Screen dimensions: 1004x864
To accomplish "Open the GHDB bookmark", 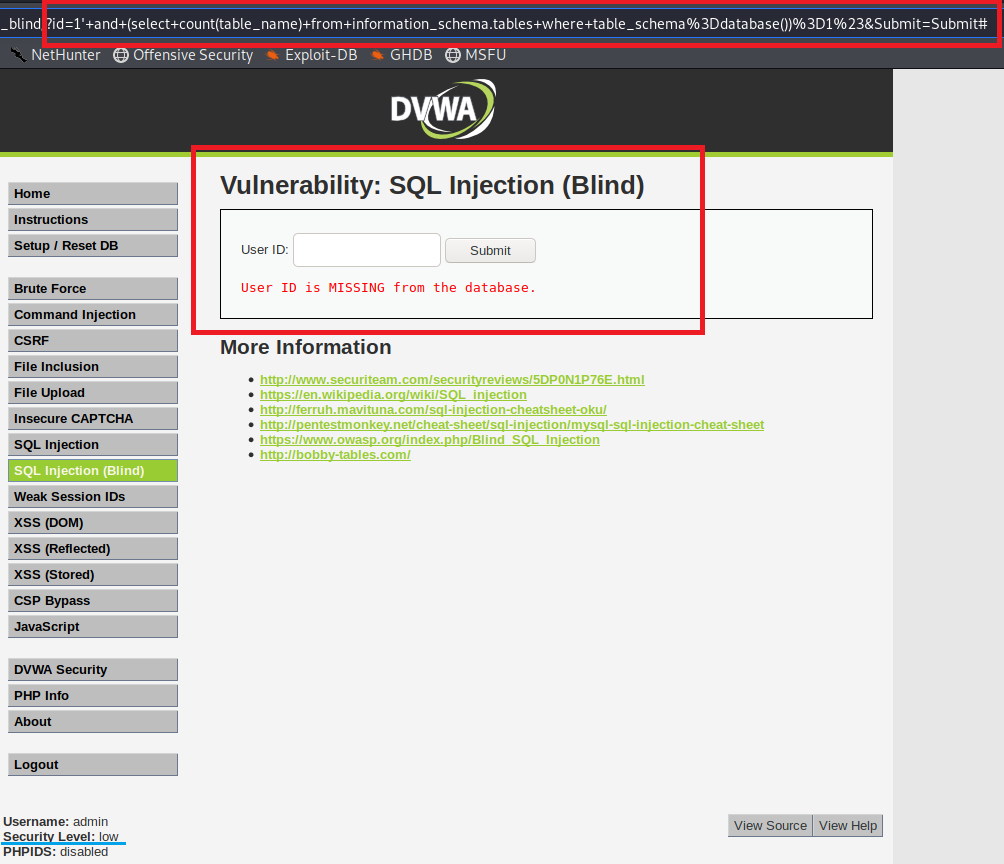I will pos(401,55).
